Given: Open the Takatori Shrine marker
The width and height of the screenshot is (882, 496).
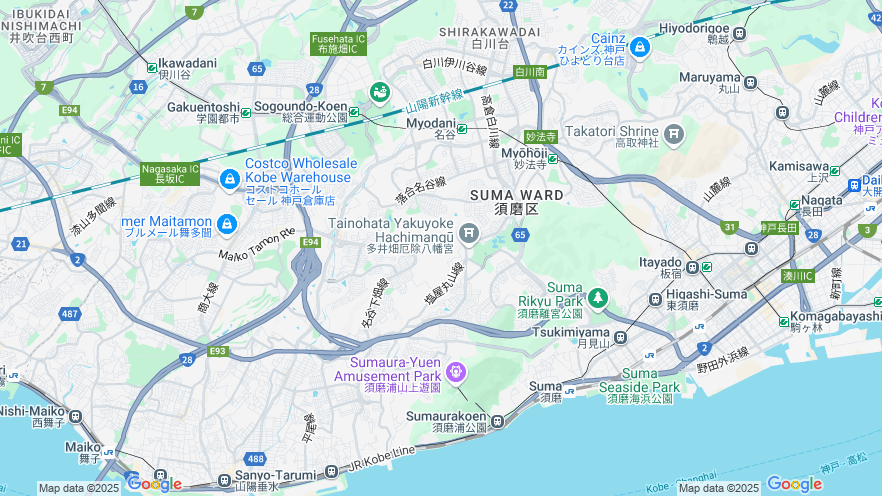Looking at the screenshot, I should point(674,135).
